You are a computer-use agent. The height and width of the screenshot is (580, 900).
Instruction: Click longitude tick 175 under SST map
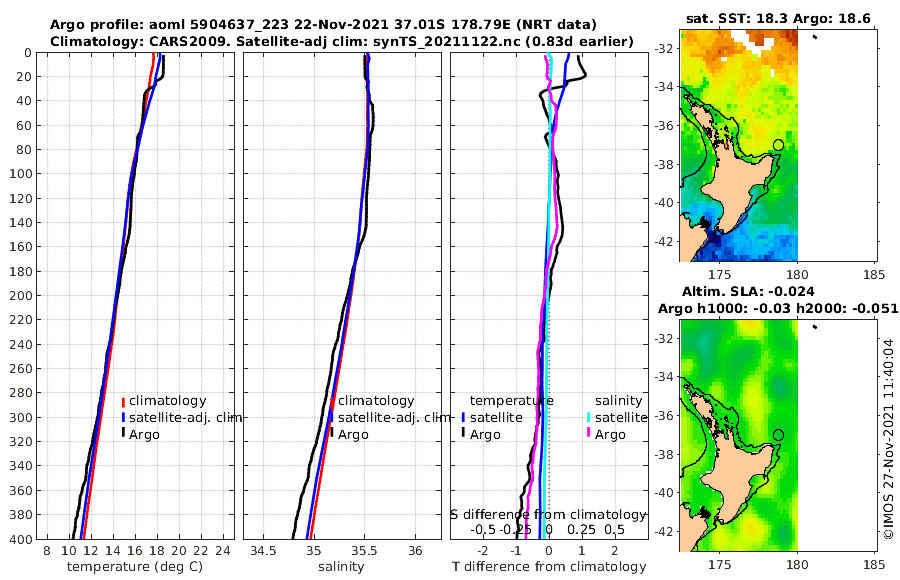[x=720, y=275]
